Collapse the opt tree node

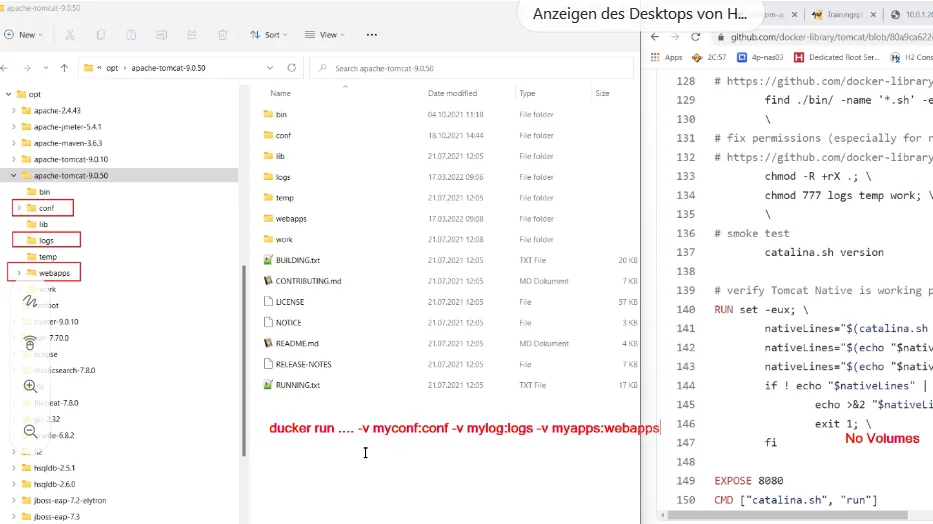tap(8, 94)
